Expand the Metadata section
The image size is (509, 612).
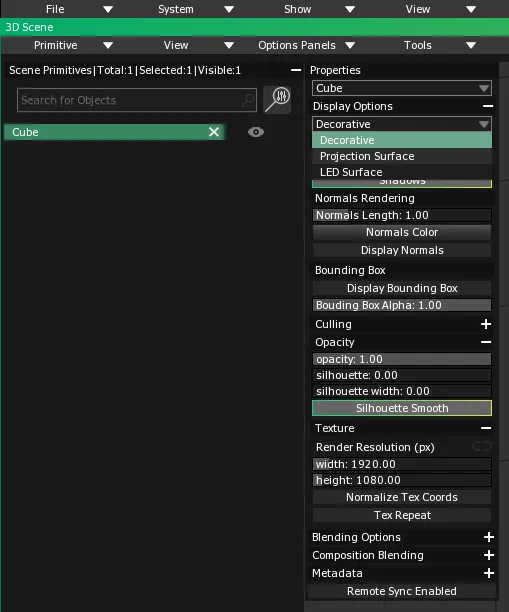pyautogui.click(x=489, y=573)
